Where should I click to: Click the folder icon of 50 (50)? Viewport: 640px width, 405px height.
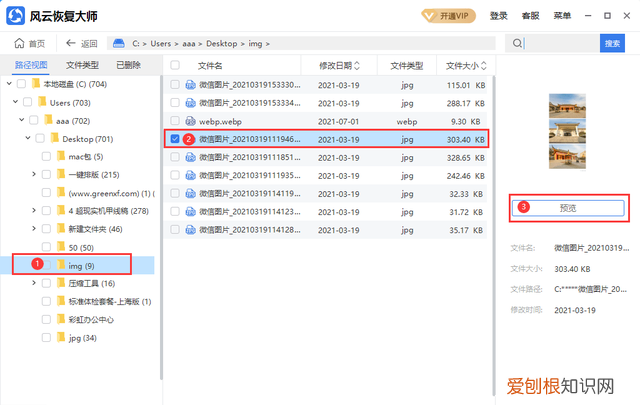[x=61, y=247]
